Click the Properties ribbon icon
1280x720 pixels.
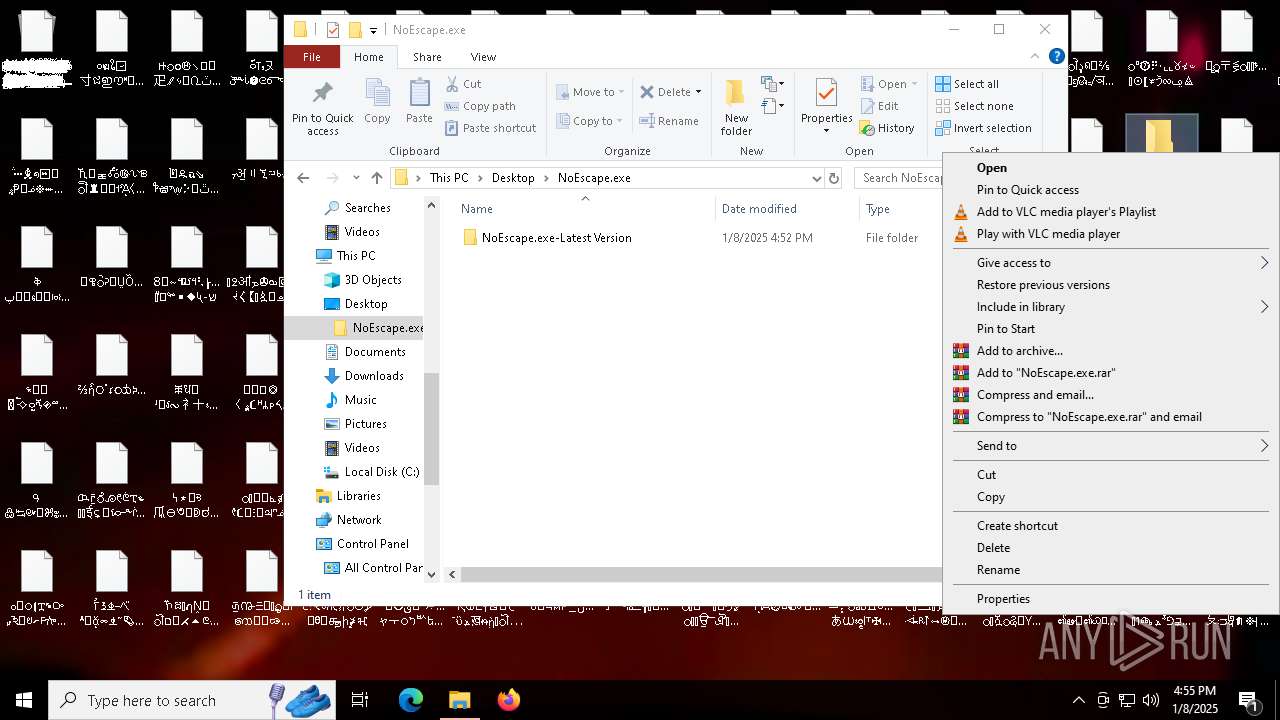point(826,108)
